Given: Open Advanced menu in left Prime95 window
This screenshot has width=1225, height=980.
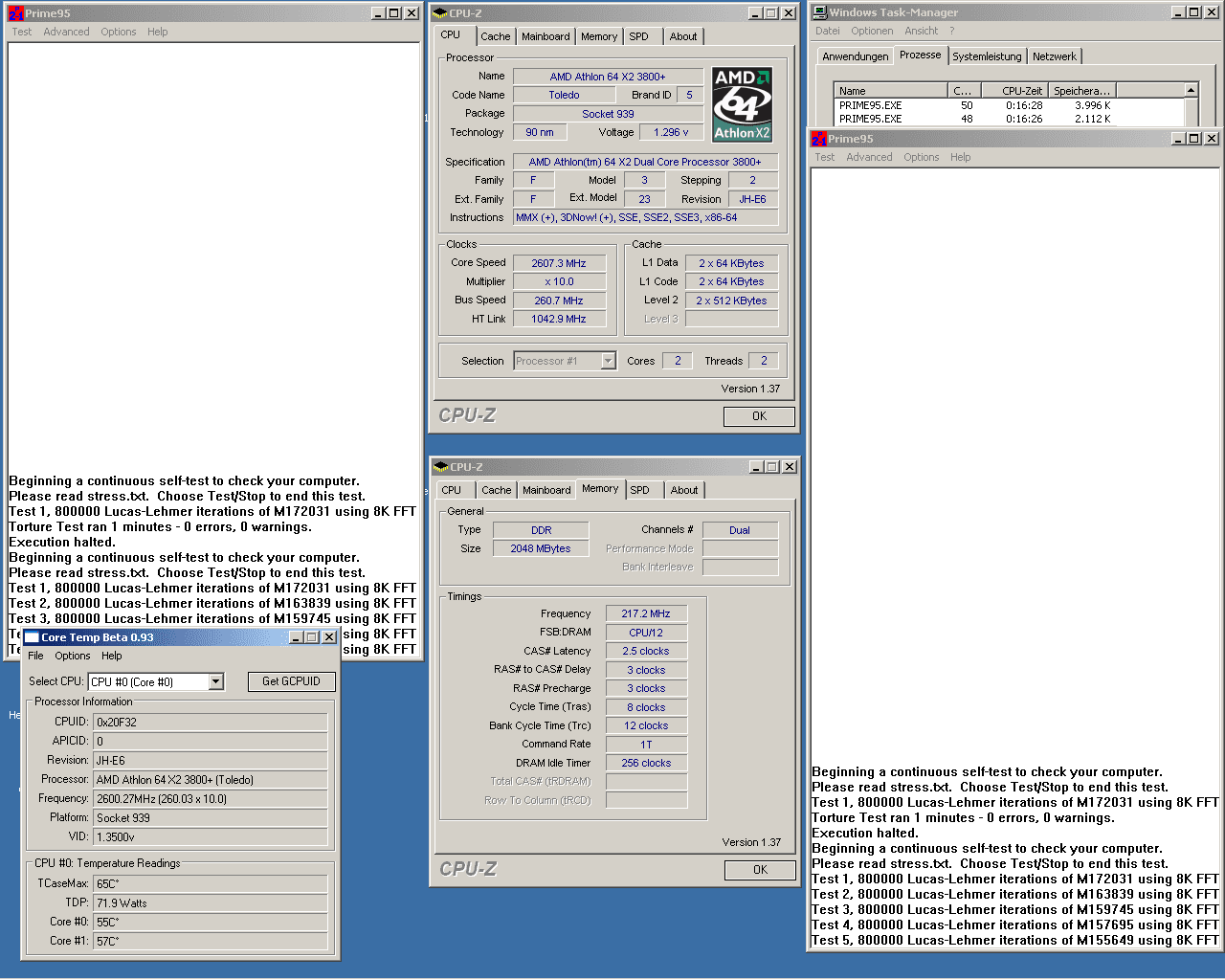Looking at the screenshot, I should click(x=66, y=32).
